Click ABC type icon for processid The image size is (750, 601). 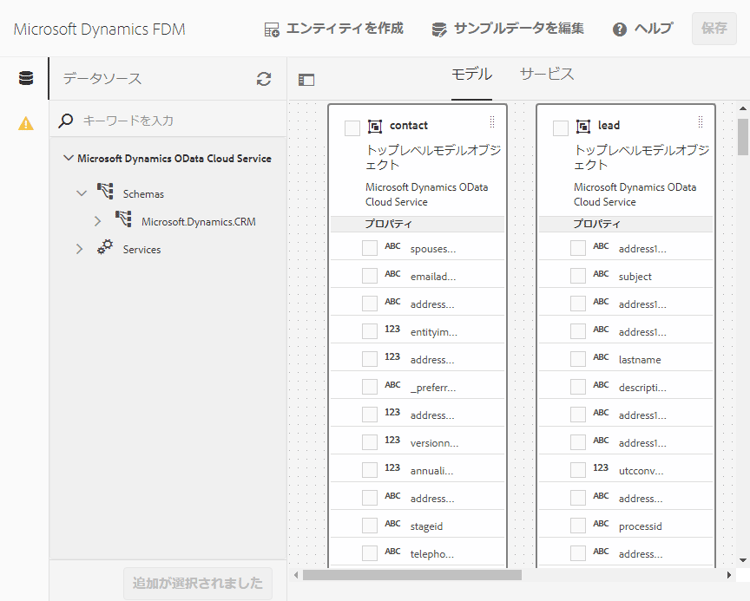tap(601, 523)
